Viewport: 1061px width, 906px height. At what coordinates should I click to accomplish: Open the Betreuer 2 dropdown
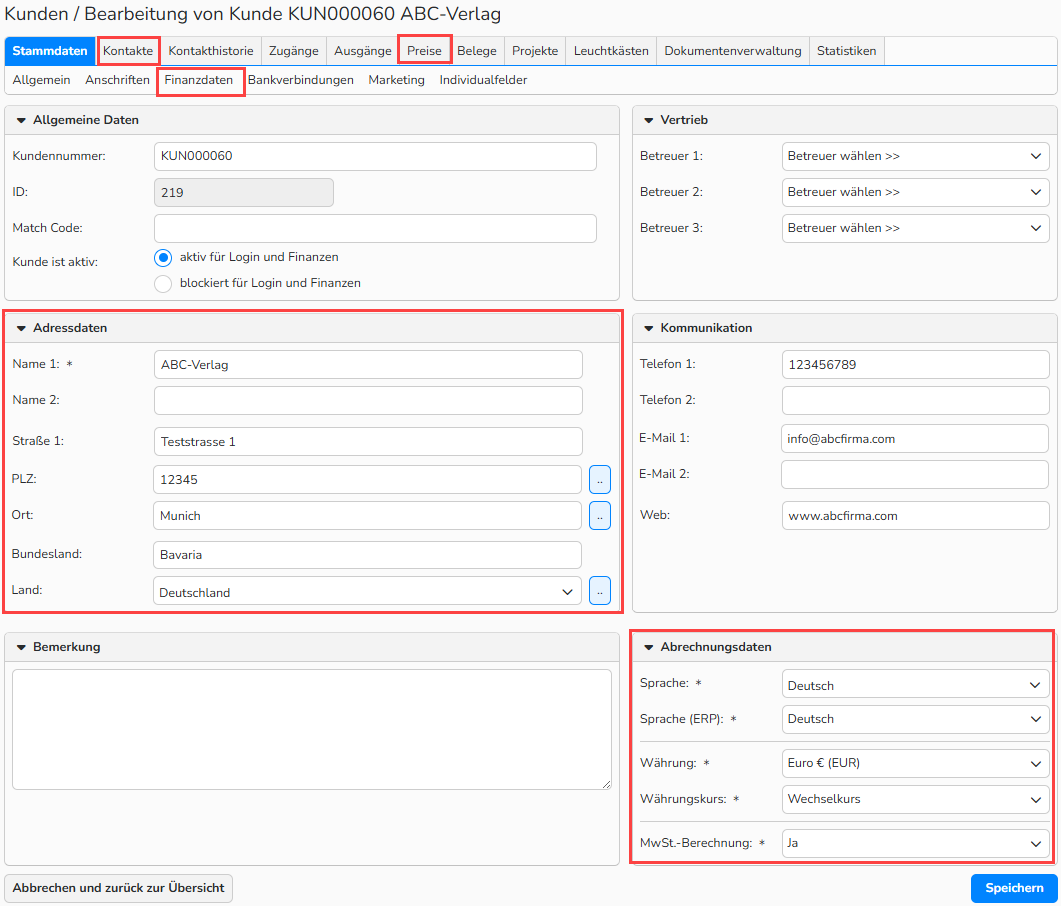(x=915, y=192)
